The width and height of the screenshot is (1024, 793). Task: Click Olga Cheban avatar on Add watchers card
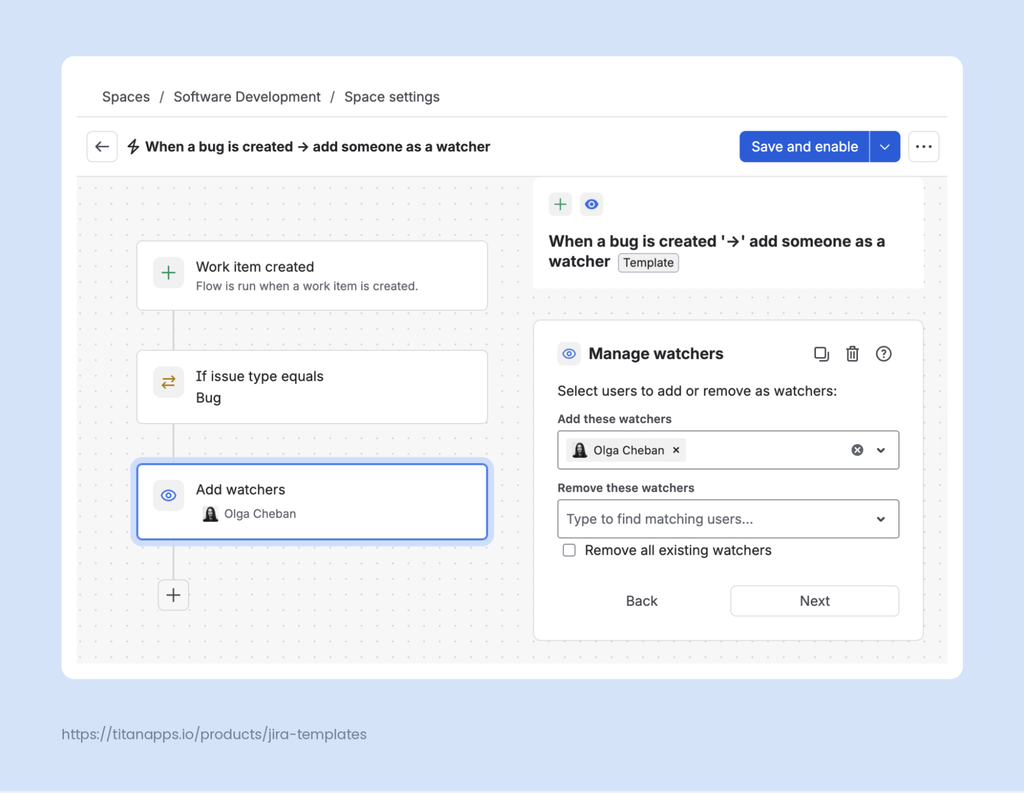tap(210, 514)
